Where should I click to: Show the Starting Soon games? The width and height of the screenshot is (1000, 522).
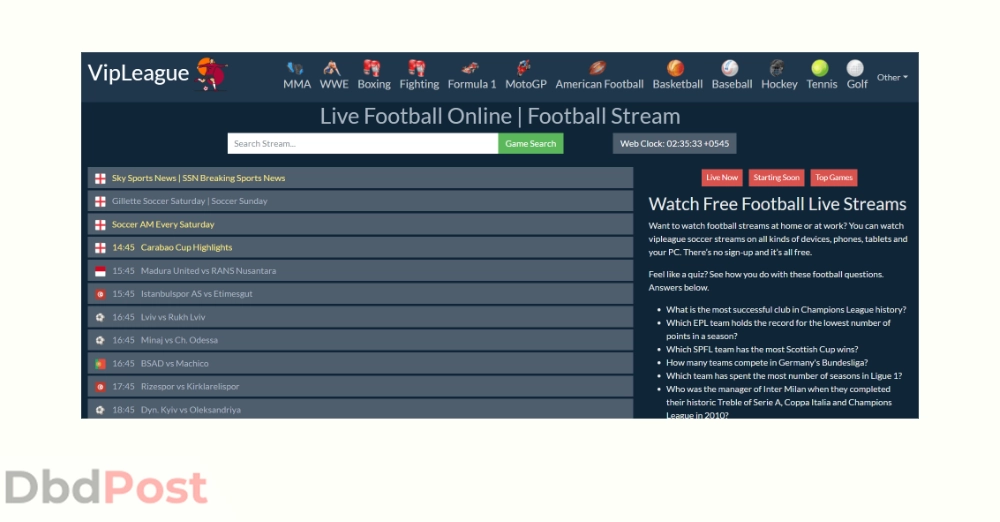coord(776,177)
